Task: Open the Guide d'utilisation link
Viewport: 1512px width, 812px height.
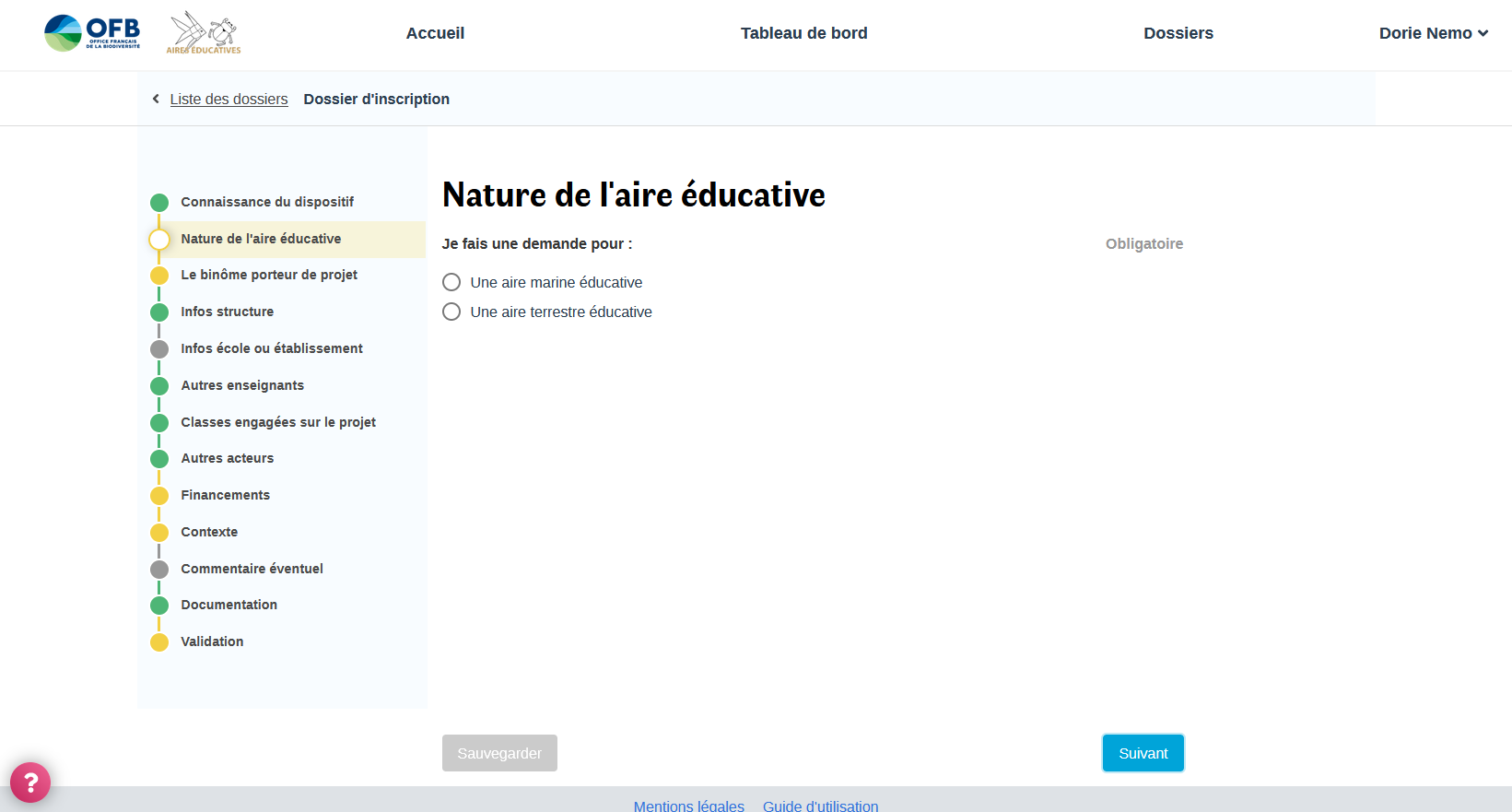Action: pos(820,805)
